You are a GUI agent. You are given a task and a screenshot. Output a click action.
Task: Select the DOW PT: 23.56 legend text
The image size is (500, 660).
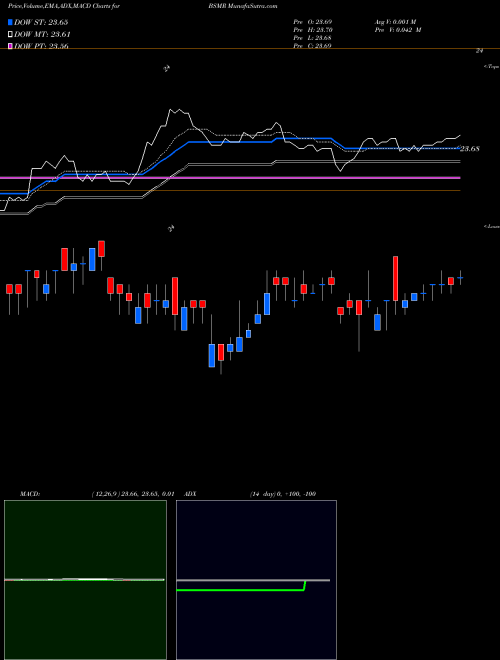[41, 46]
